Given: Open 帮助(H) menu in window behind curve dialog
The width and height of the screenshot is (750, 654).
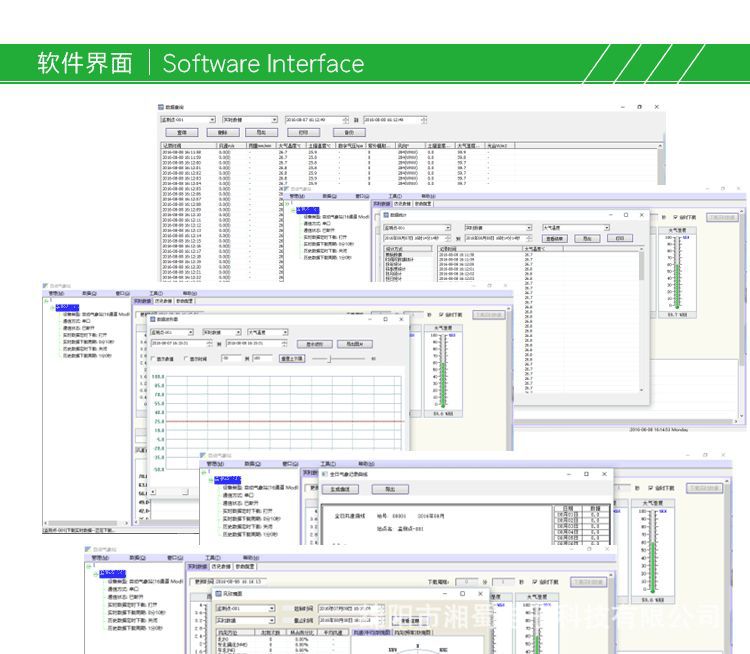Looking at the screenshot, I should (x=190, y=293).
